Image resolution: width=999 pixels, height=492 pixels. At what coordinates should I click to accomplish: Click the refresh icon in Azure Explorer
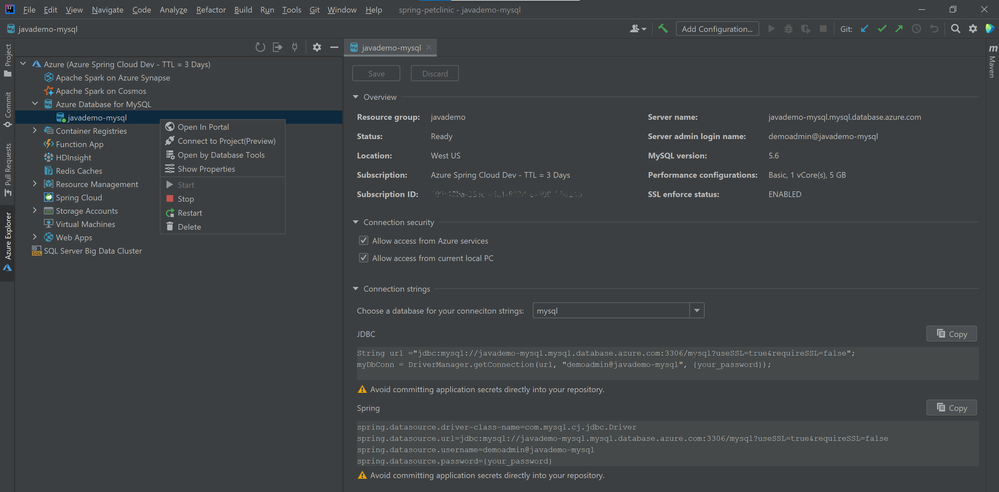260,47
